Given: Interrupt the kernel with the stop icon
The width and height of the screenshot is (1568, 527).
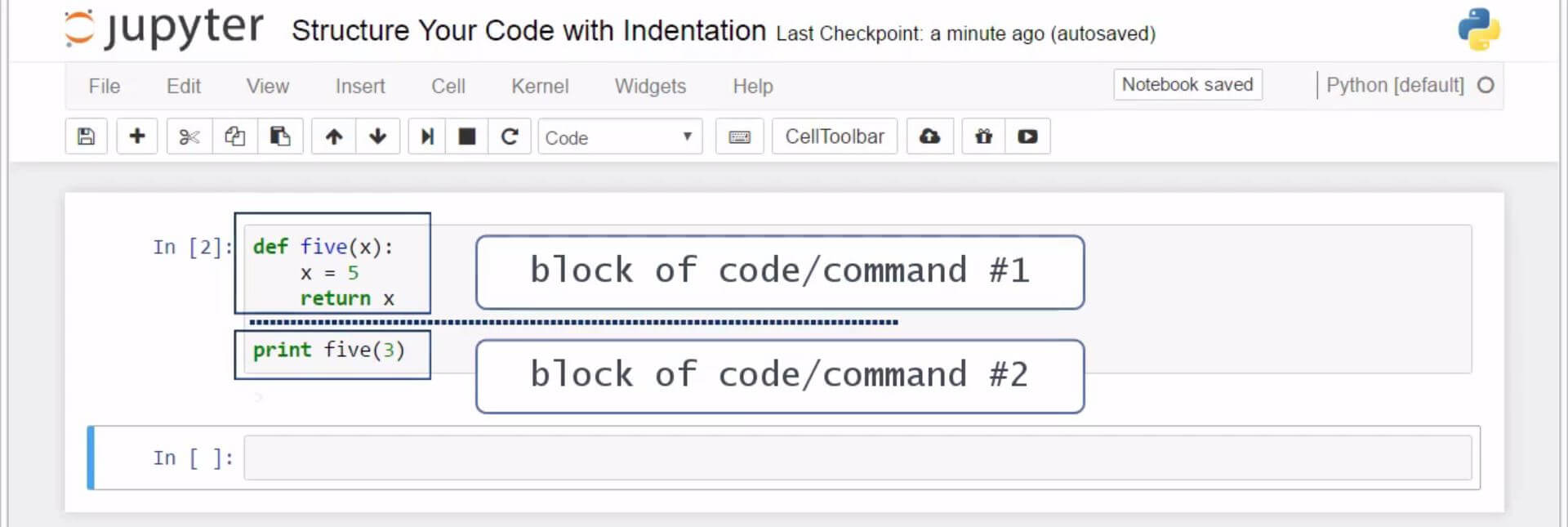Looking at the screenshot, I should (x=467, y=136).
